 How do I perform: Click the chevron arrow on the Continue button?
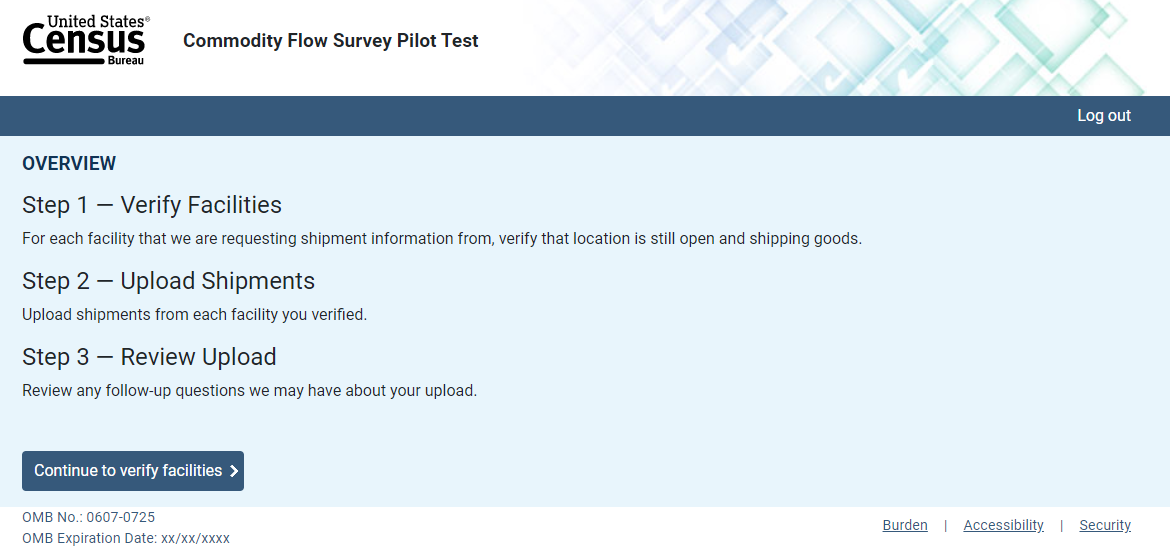pos(234,471)
